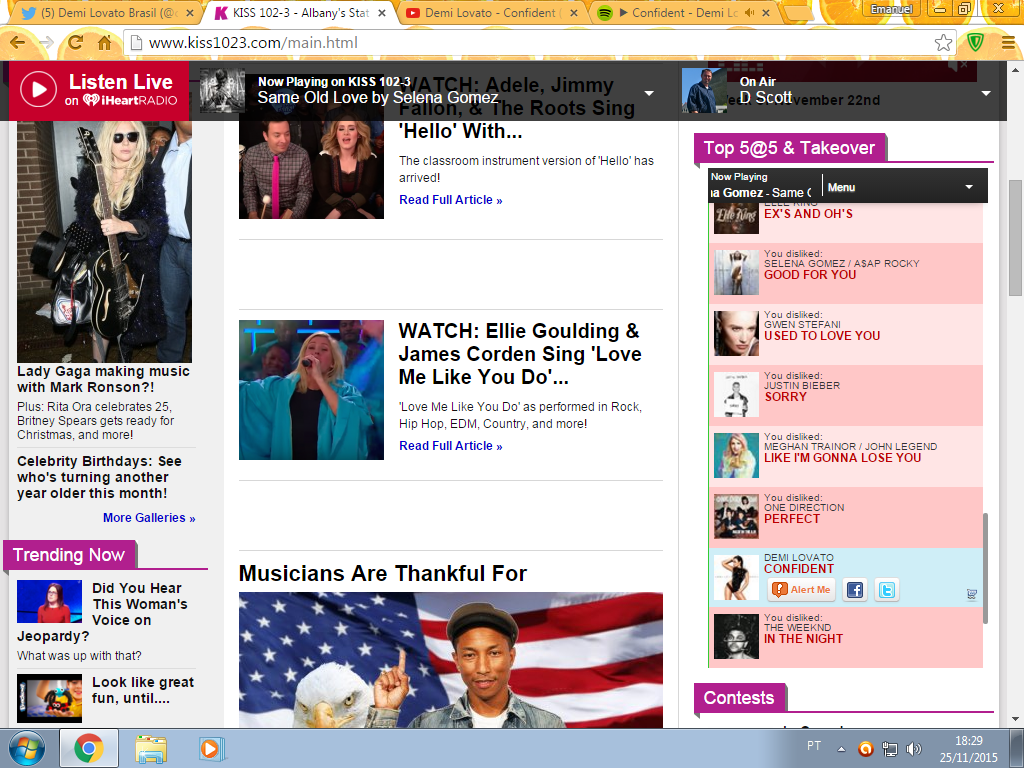Open the Windows Start button
Image resolution: width=1024 pixels, height=768 pixels.
27,748
